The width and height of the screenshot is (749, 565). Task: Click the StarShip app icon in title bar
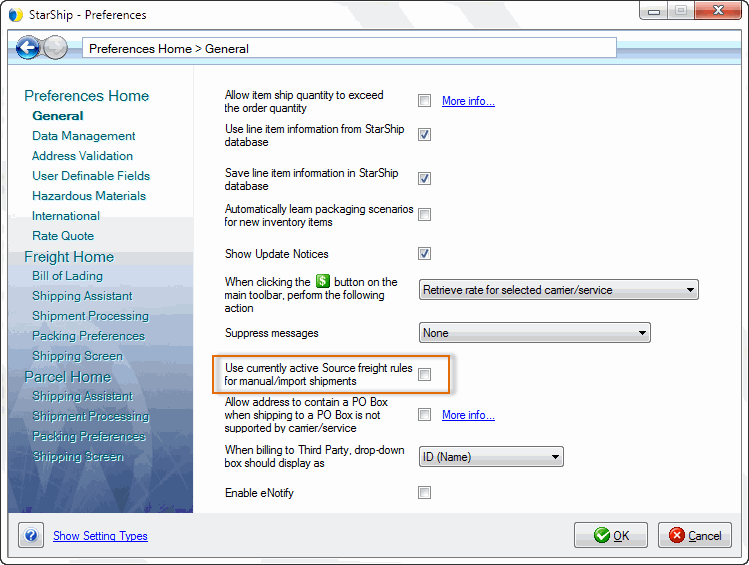(16, 15)
